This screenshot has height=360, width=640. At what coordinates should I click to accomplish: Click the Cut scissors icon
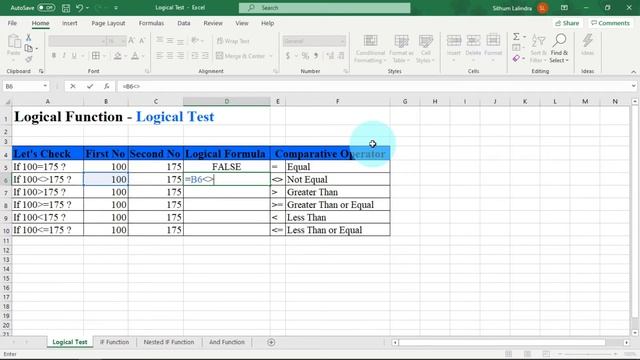[x=29, y=38]
